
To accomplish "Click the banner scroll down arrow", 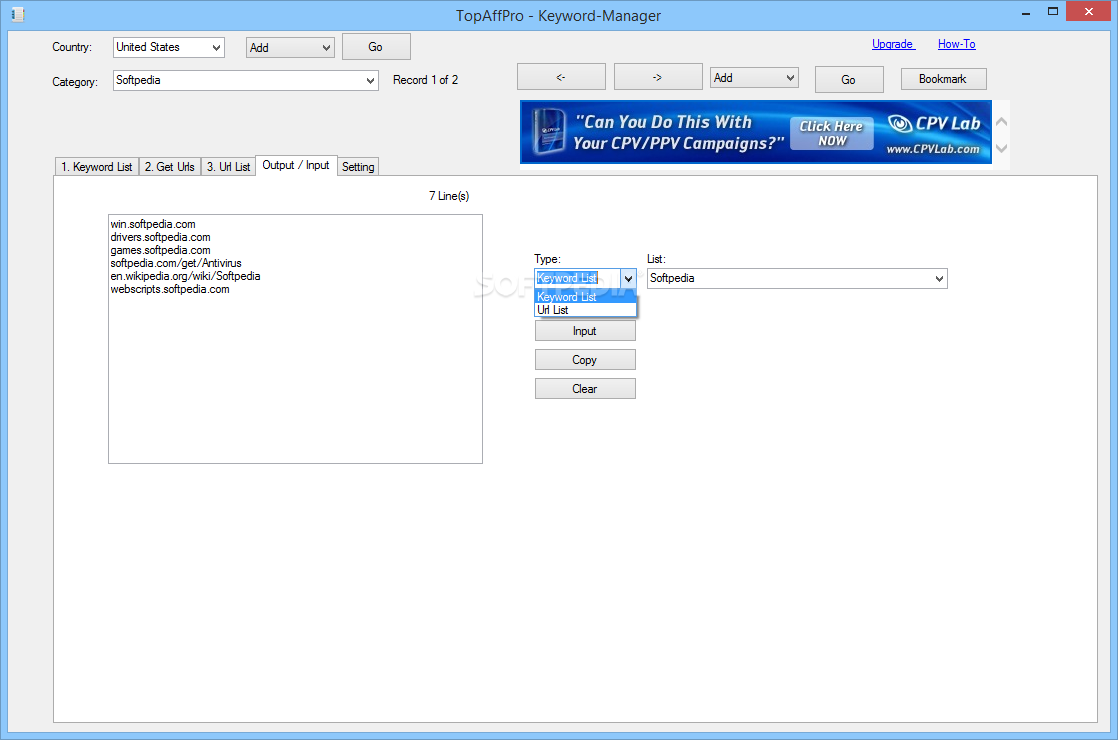I will point(1001,148).
